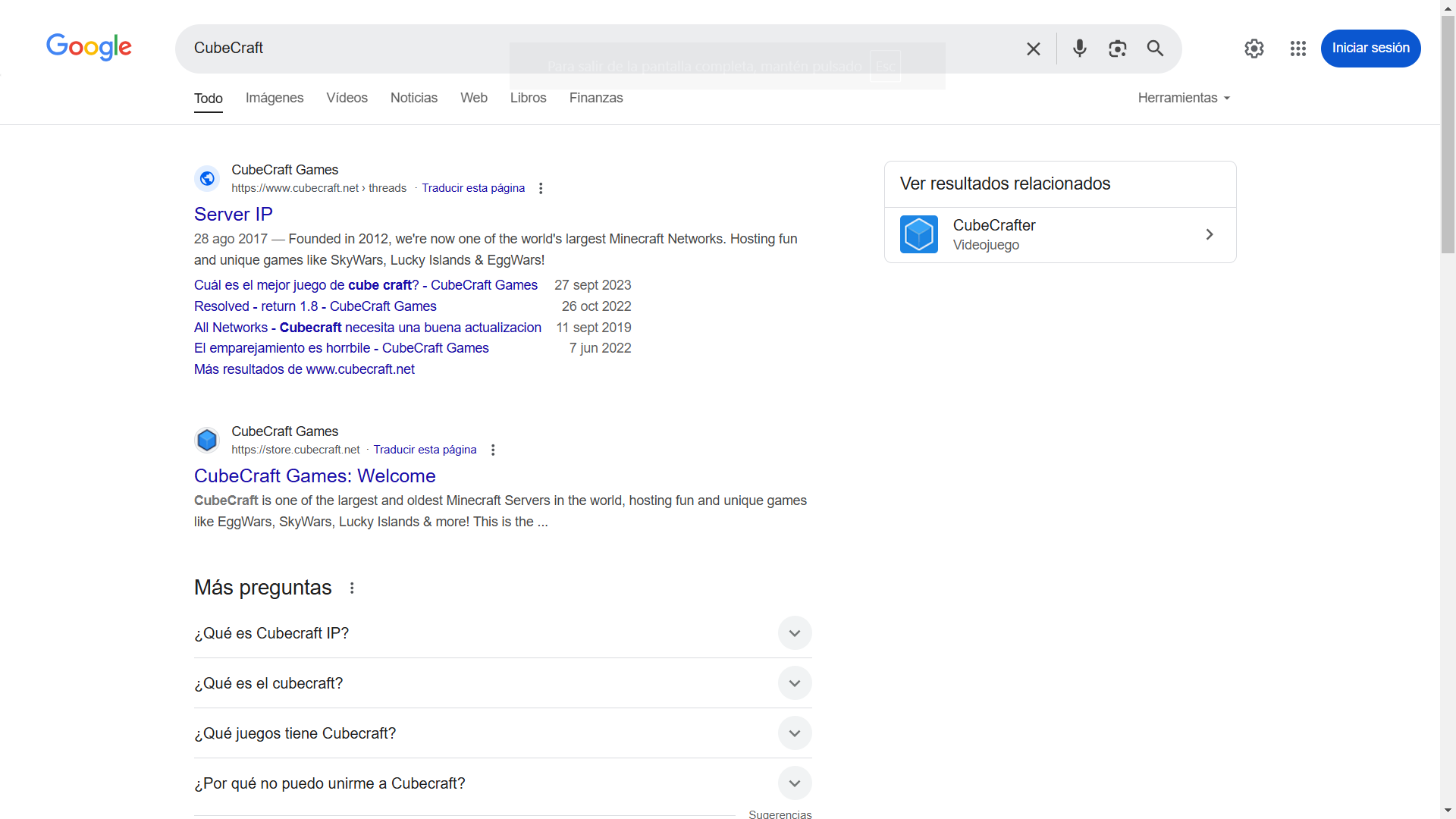Open the CubeCrafter related result arrow
Image resolution: width=1456 pixels, height=819 pixels.
[1210, 234]
